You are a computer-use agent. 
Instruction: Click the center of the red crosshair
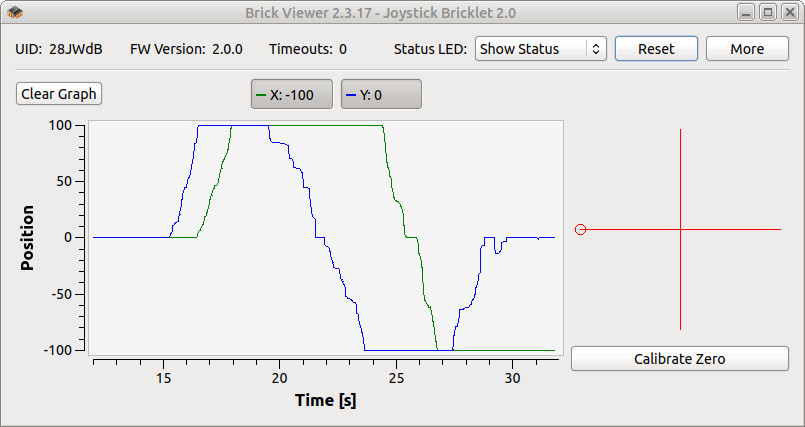pyautogui.click(x=680, y=229)
